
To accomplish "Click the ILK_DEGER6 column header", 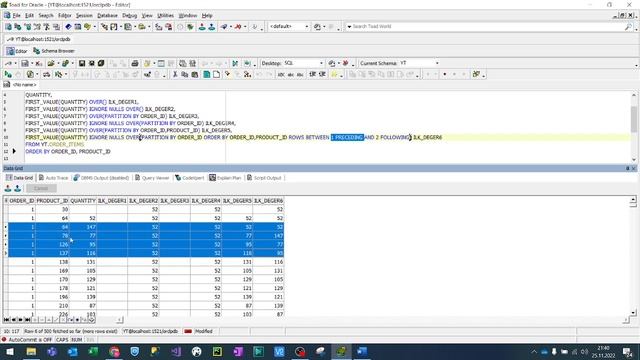I will pyautogui.click(x=268, y=201).
